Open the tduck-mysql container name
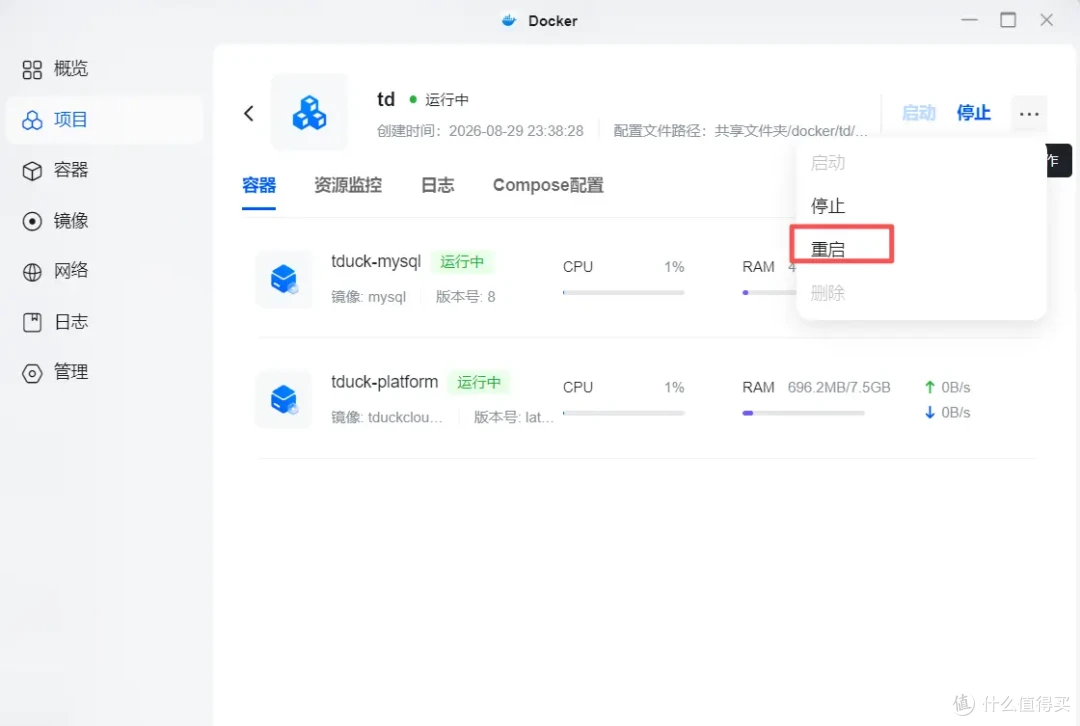Viewport: 1080px width, 726px height. (375, 261)
